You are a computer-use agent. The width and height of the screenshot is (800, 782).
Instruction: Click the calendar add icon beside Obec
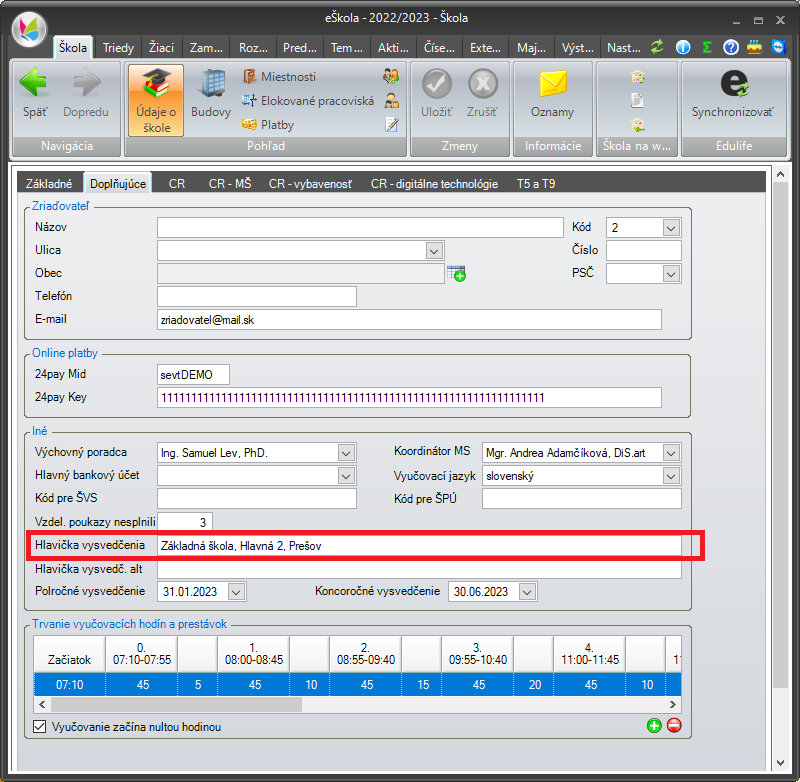pyautogui.click(x=456, y=273)
